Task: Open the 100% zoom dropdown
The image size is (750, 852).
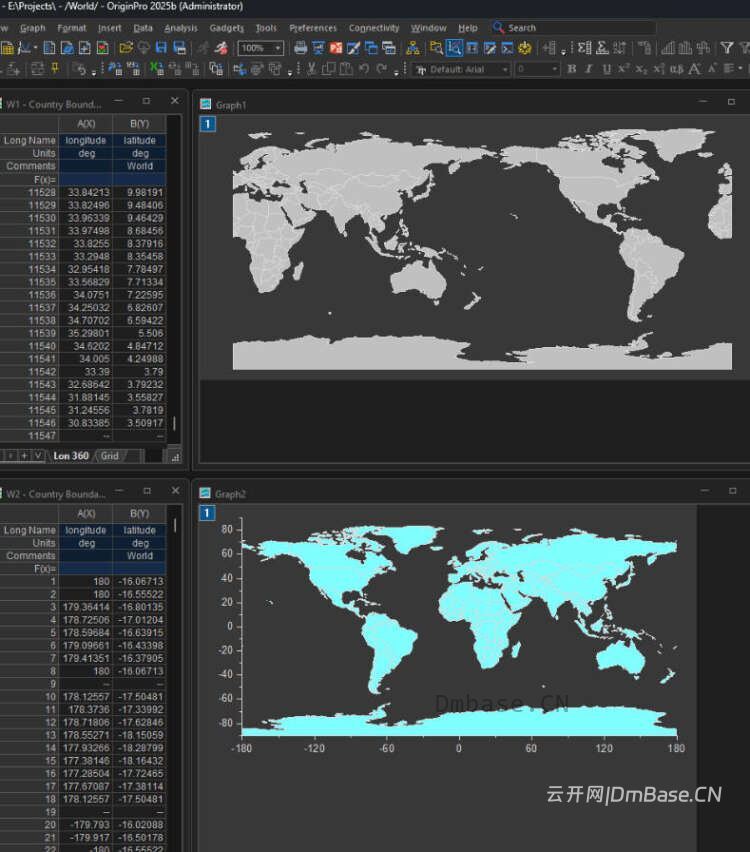Action: [x=278, y=48]
